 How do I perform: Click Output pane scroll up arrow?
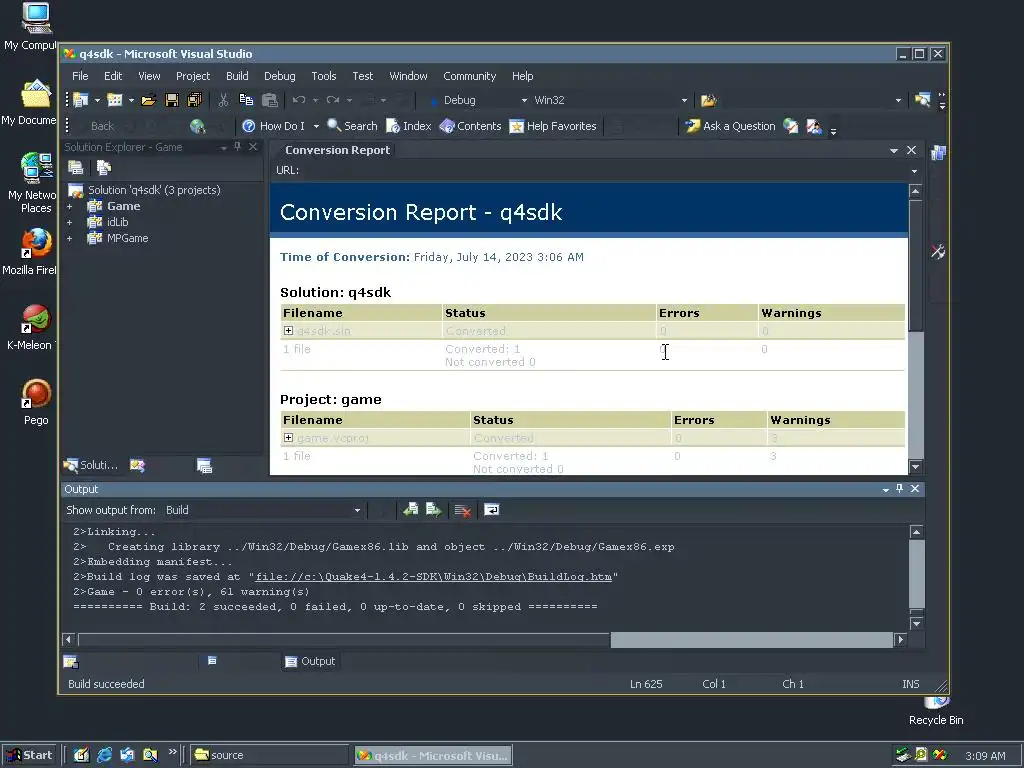(x=916, y=532)
